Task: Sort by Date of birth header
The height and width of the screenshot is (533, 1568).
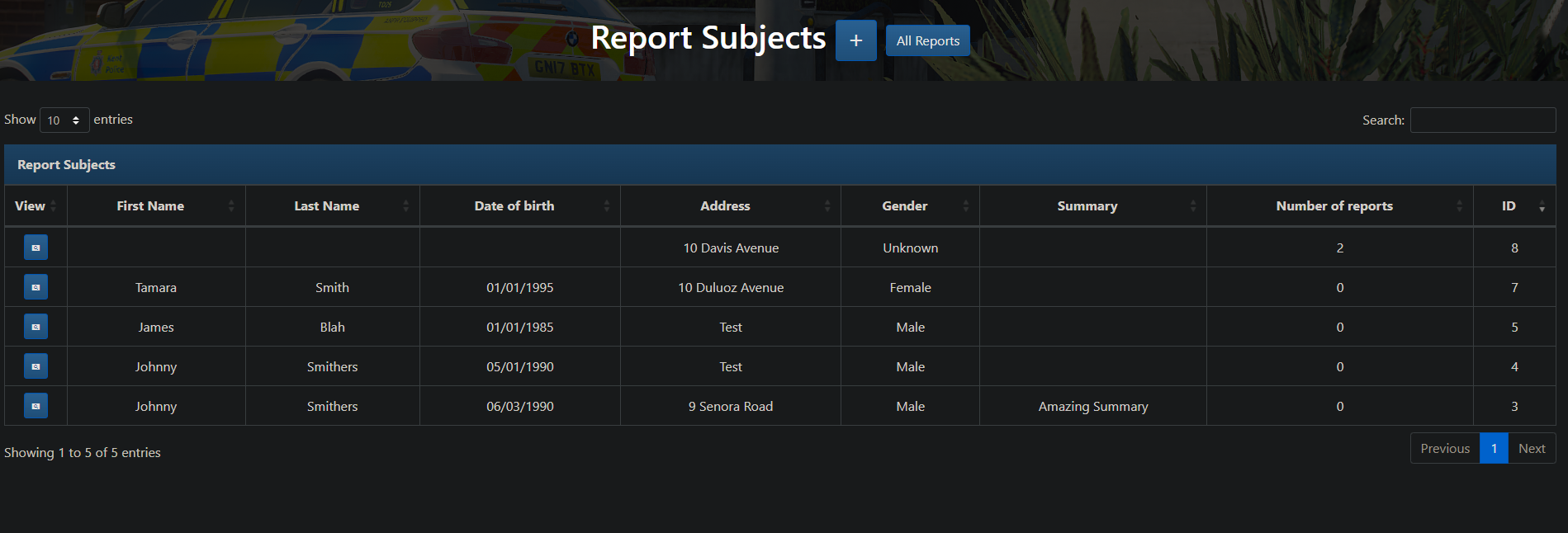Action: (x=514, y=206)
